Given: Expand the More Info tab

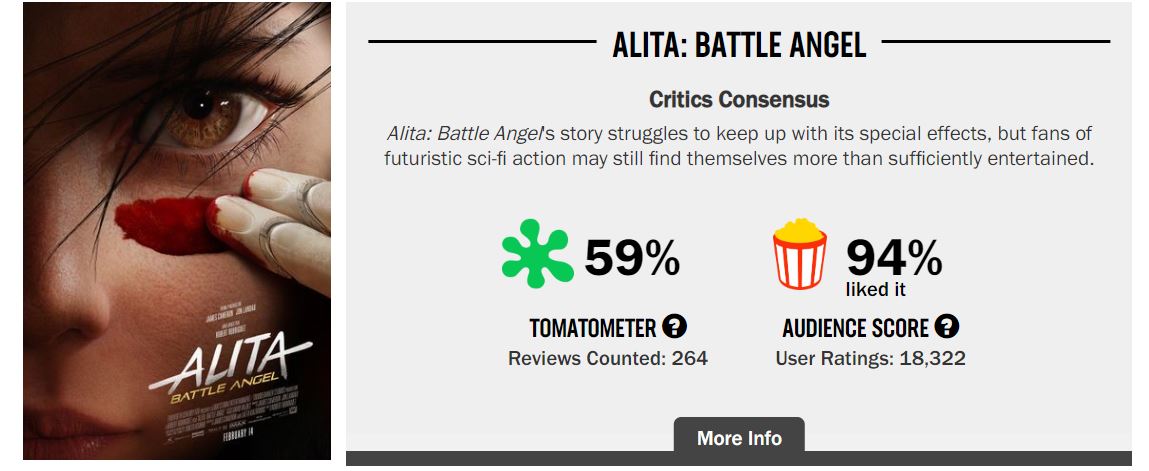Looking at the screenshot, I should tap(739, 438).
